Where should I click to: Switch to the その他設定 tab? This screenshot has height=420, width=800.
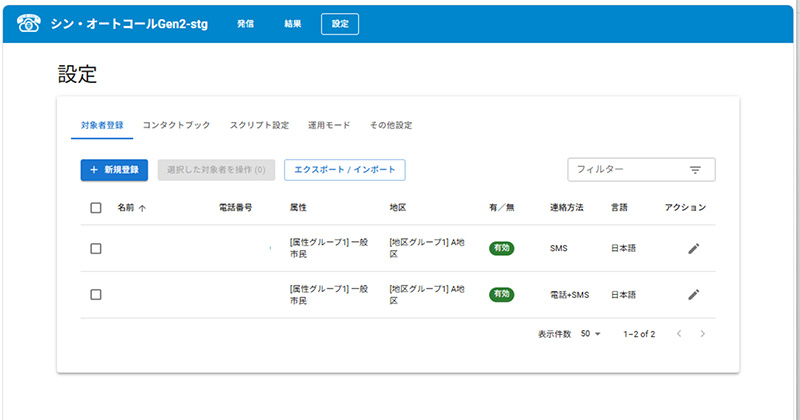coord(391,125)
